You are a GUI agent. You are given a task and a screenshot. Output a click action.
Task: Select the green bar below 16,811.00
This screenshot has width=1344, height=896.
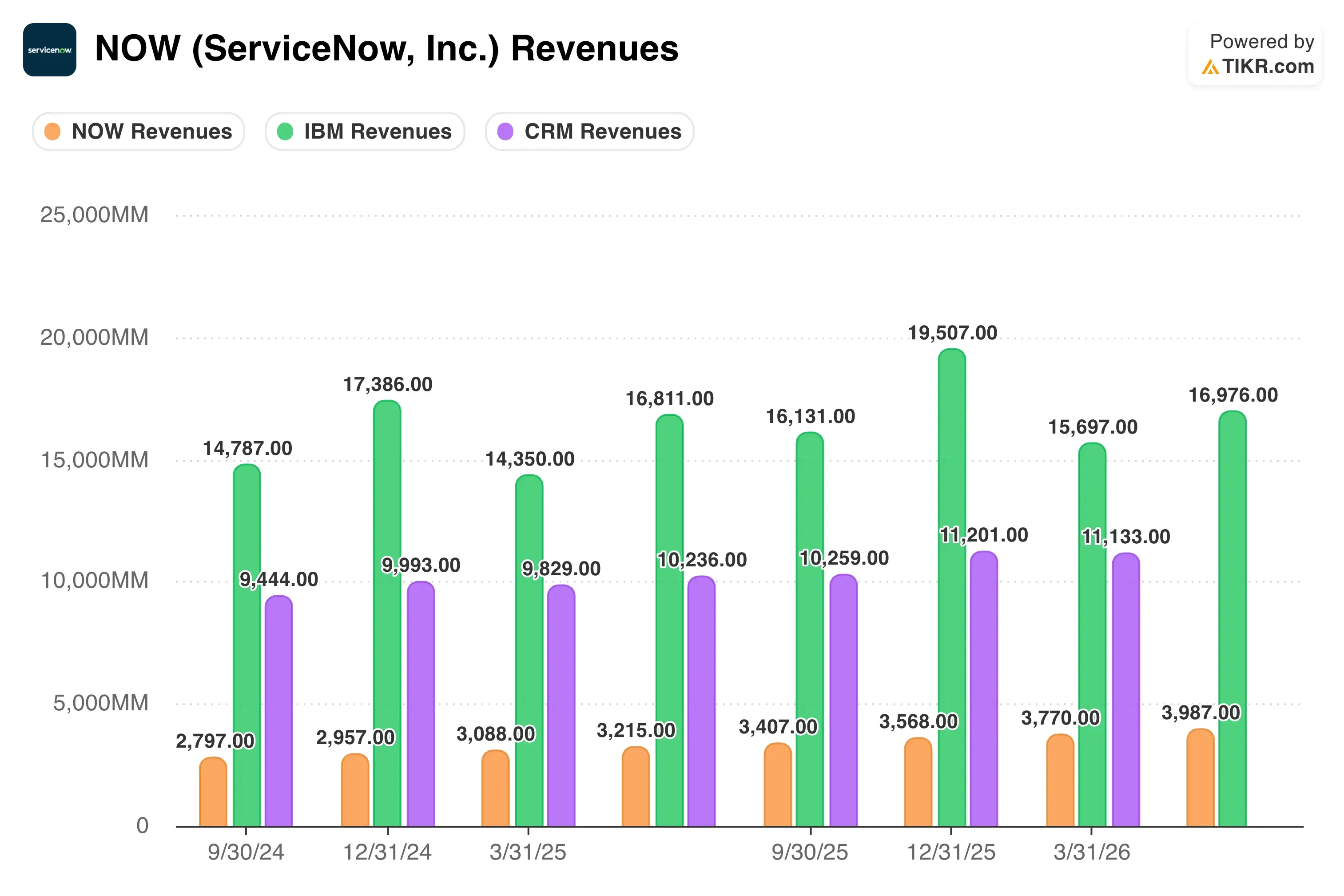[x=669, y=621]
